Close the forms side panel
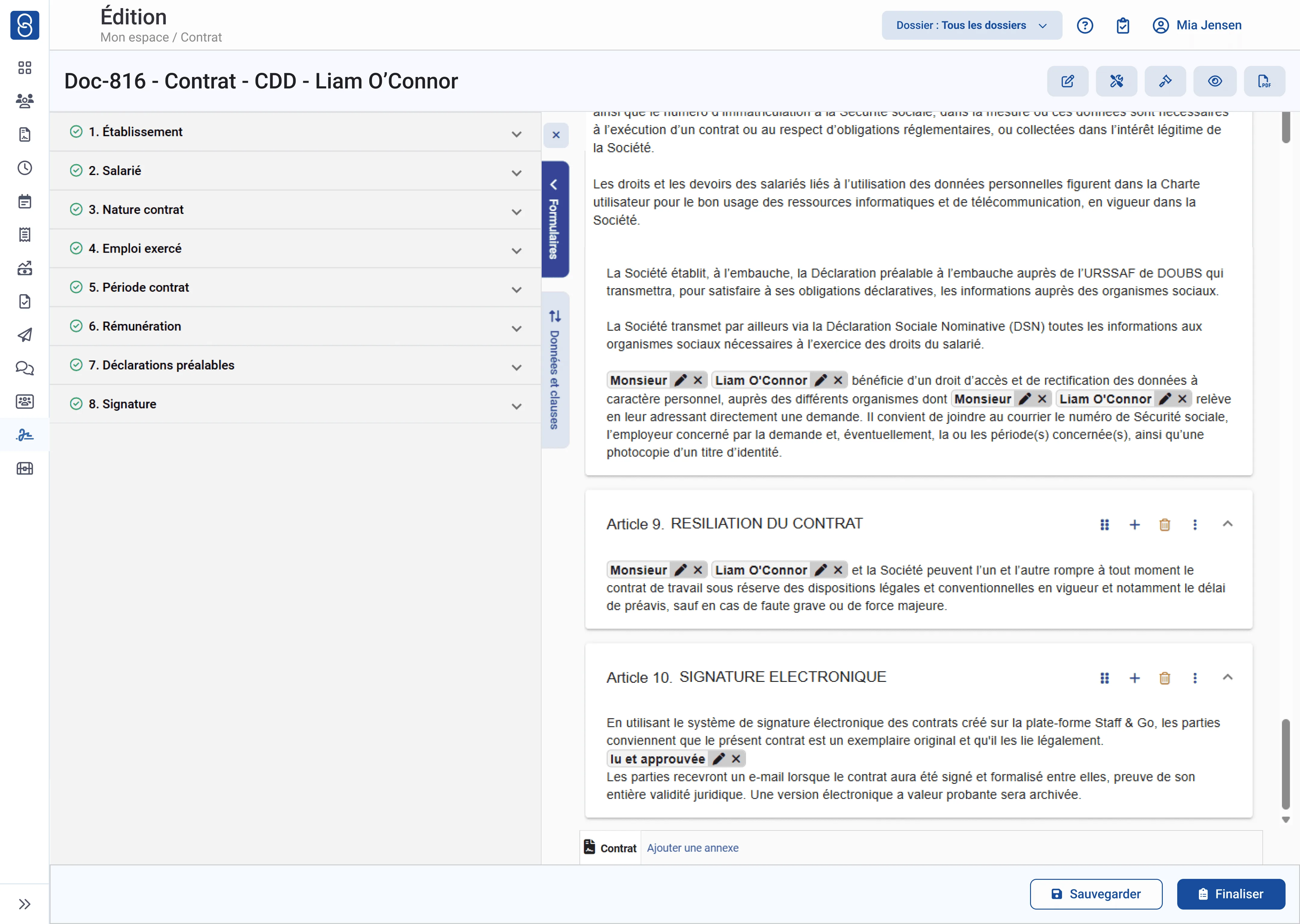 (556, 135)
